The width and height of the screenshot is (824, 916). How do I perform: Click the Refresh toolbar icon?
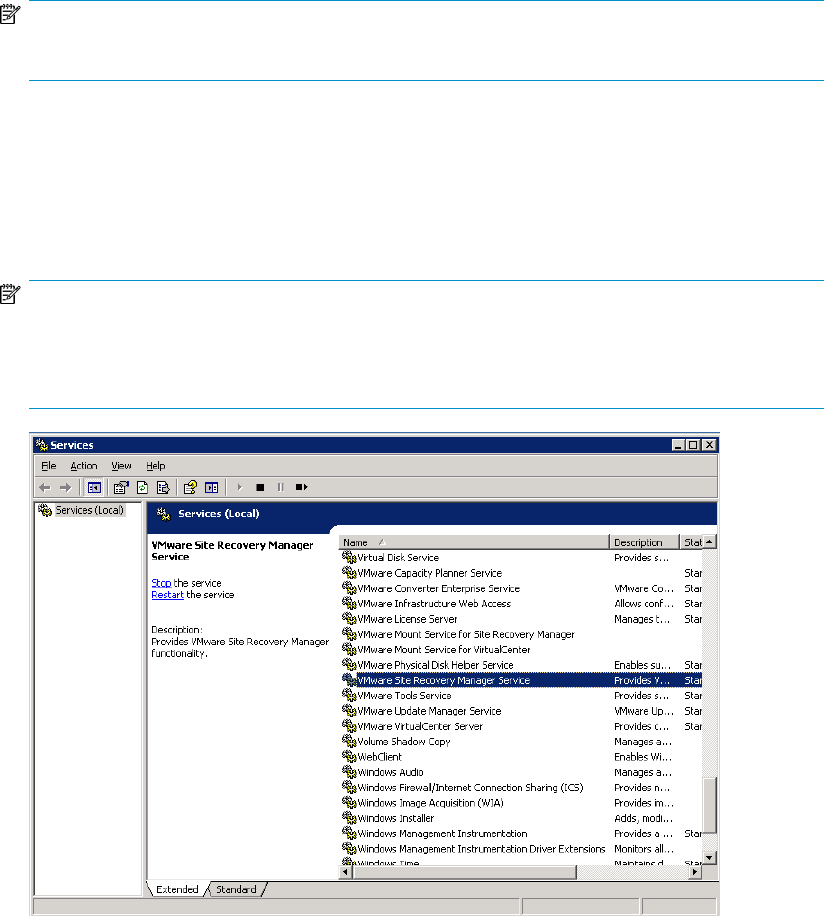click(143, 487)
